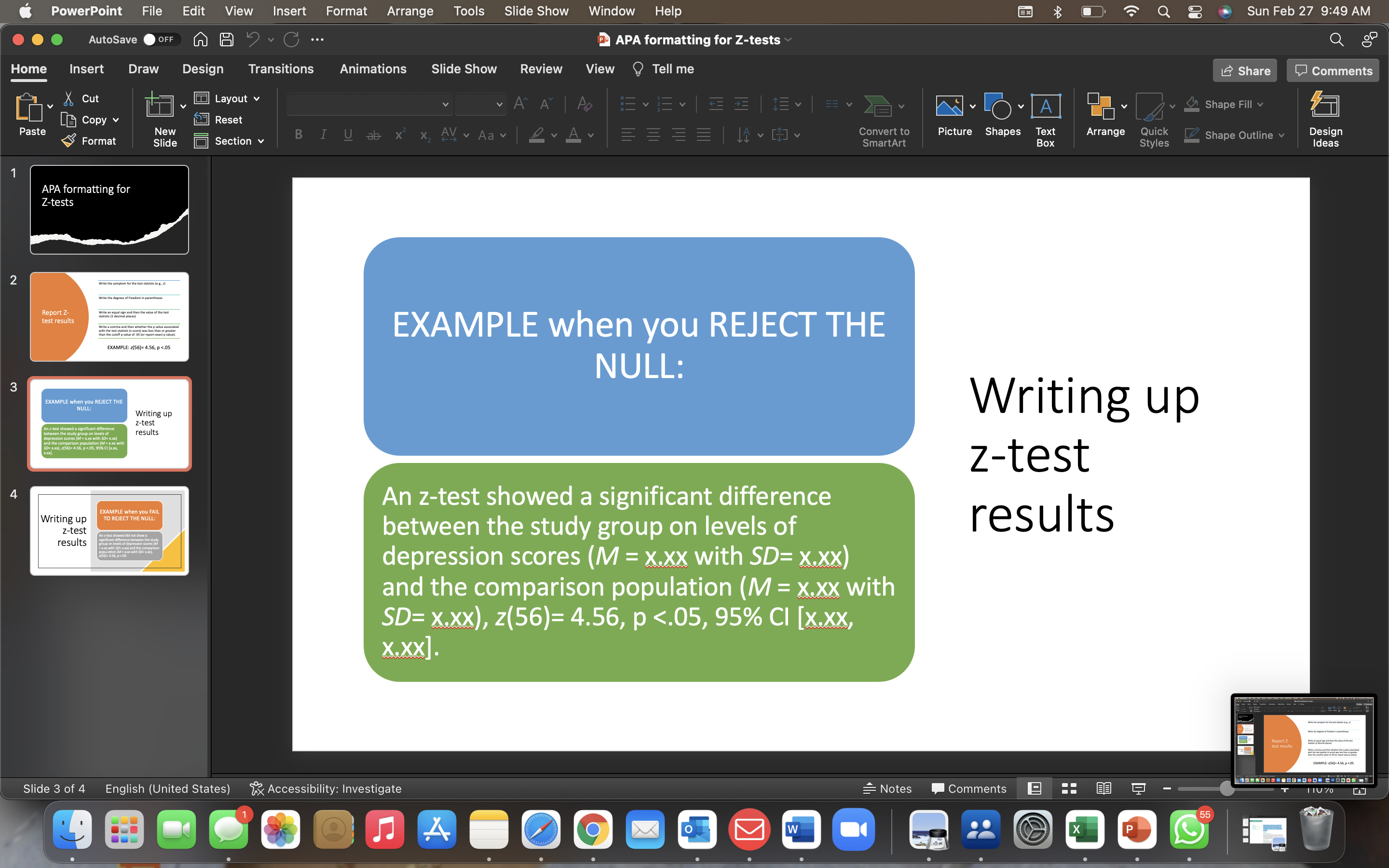
Task: Switch to the Transitions ribbon tab
Action: (x=281, y=68)
